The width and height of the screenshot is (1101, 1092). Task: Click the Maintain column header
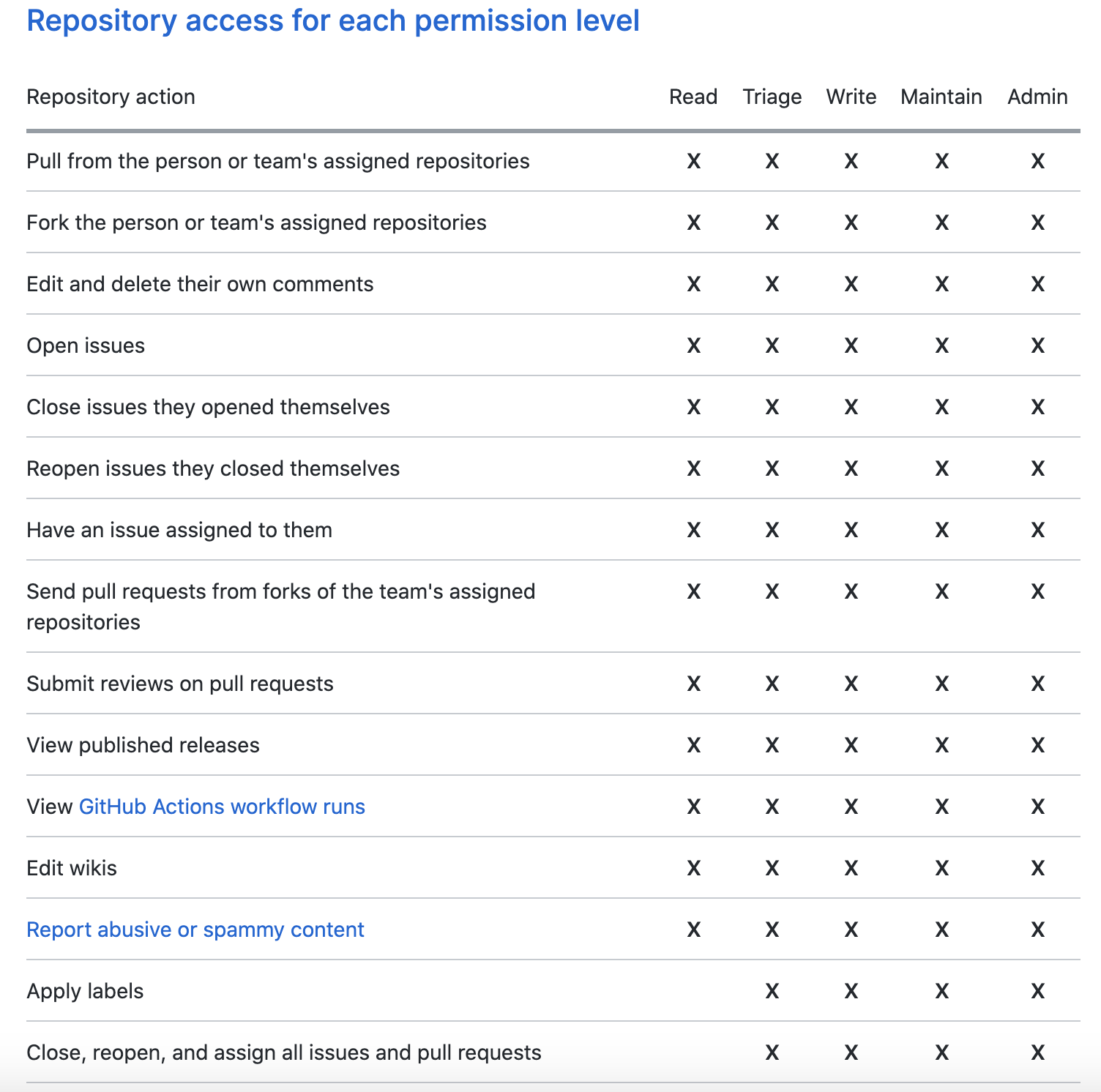941,97
